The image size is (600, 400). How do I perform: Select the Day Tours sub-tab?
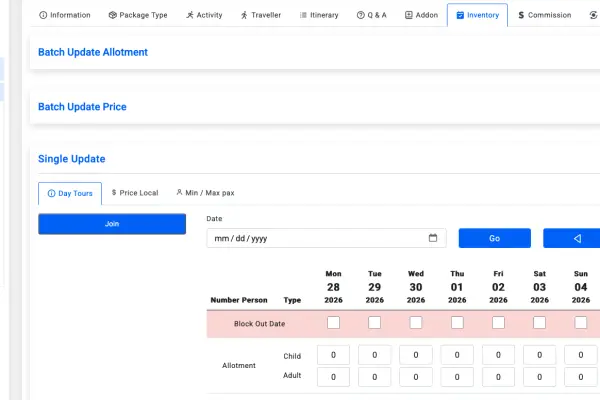click(70, 193)
